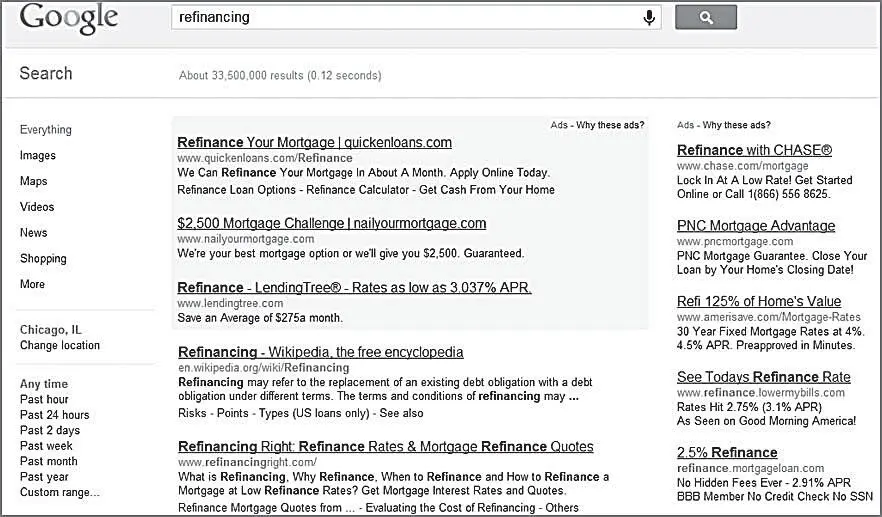The height and width of the screenshot is (517, 882).
Task: Select the Everything filter
Action: pyautogui.click(x=46, y=129)
